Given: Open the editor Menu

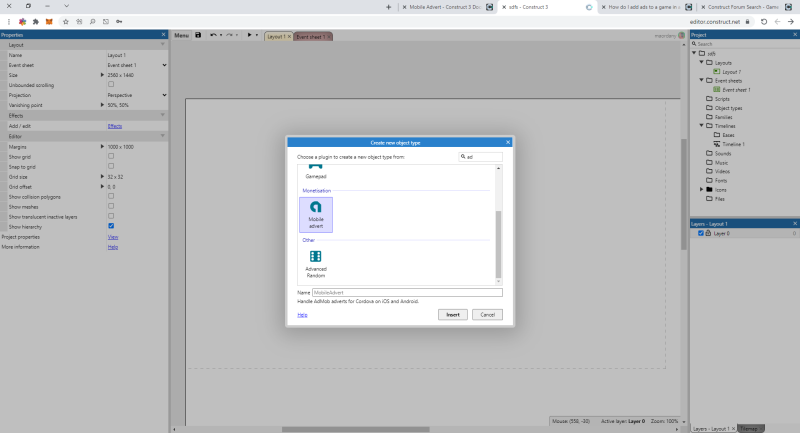Looking at the screenshot, I should tap(181, 36).
